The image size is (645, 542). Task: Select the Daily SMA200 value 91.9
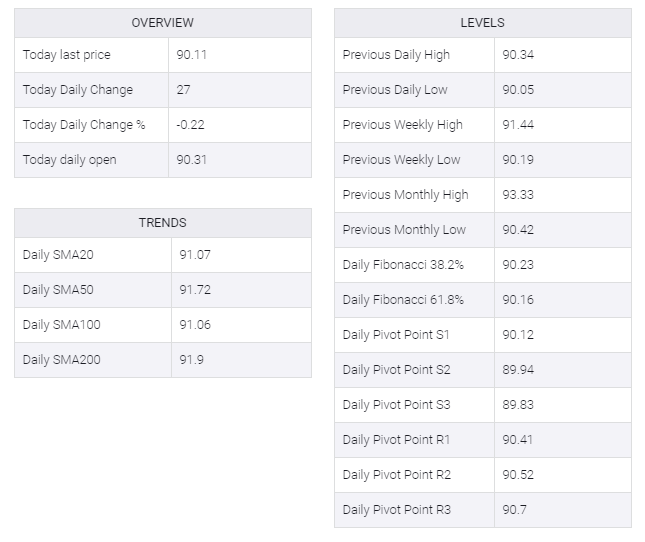191,360
